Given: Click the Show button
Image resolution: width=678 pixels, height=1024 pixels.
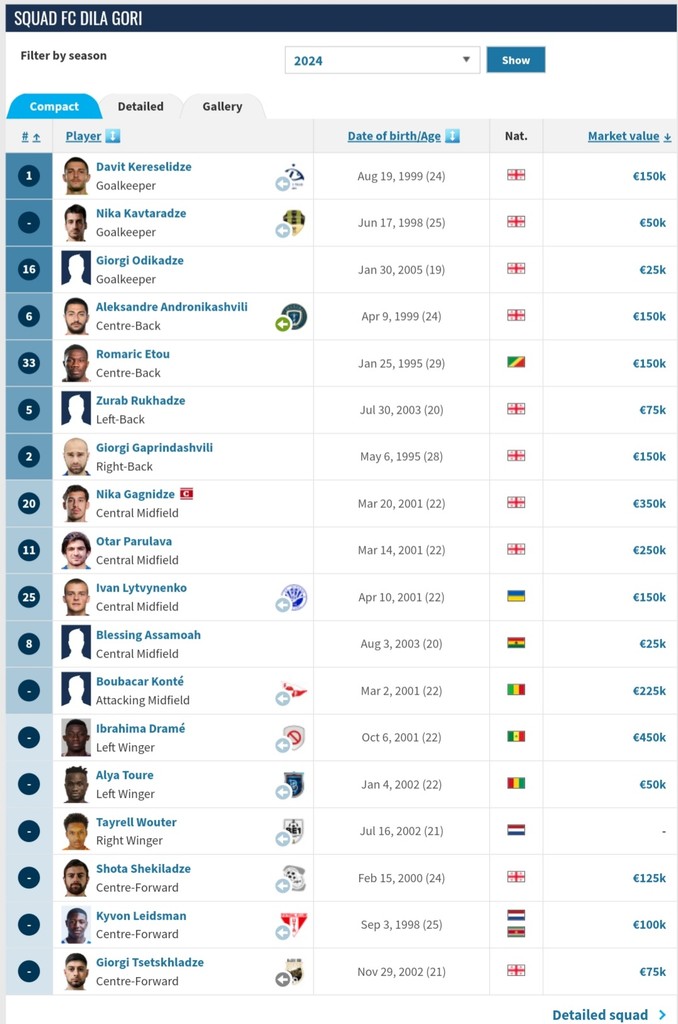Looking at the screenshot, I should coord(515,60).
